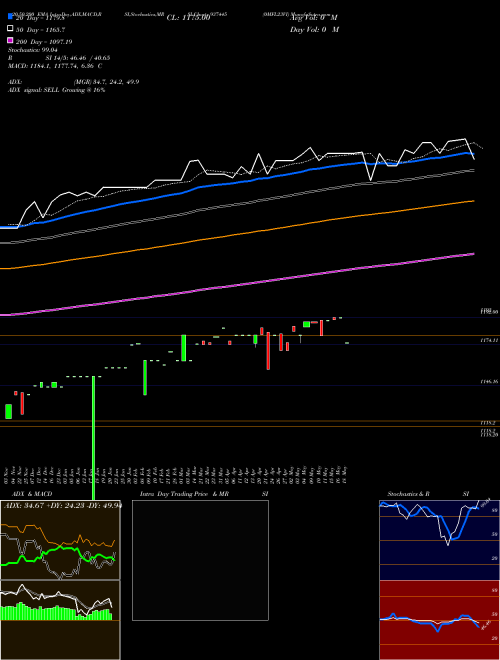
Task: Click the 1146.16 price level axis label
Action: tap(489, 381)
